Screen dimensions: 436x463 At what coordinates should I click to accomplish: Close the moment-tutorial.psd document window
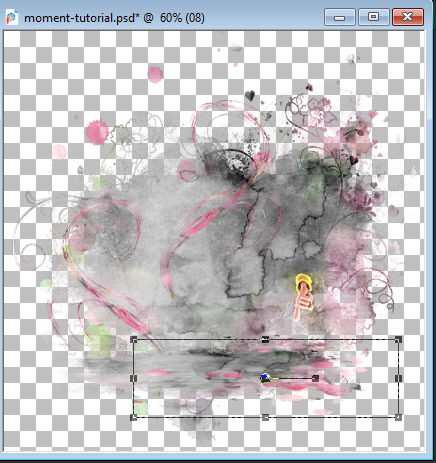pos(408,17)
